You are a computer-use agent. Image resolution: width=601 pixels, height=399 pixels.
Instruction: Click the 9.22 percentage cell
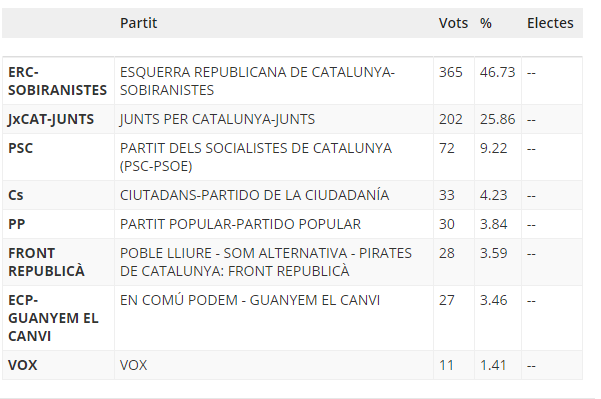493,148
